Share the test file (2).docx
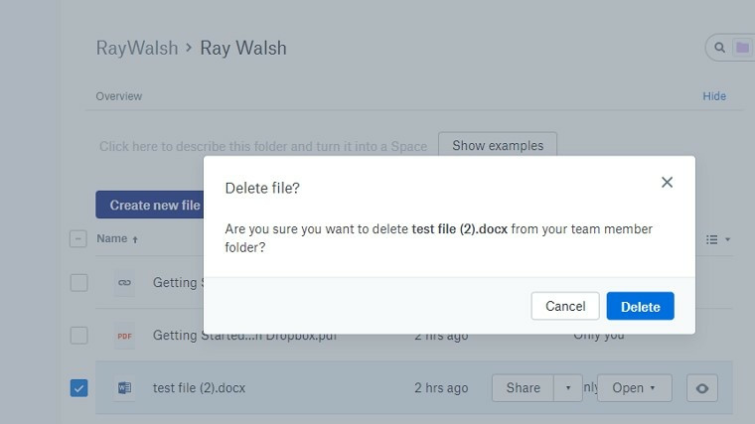This screenshot has height=424, width=755. click(523, 388)
